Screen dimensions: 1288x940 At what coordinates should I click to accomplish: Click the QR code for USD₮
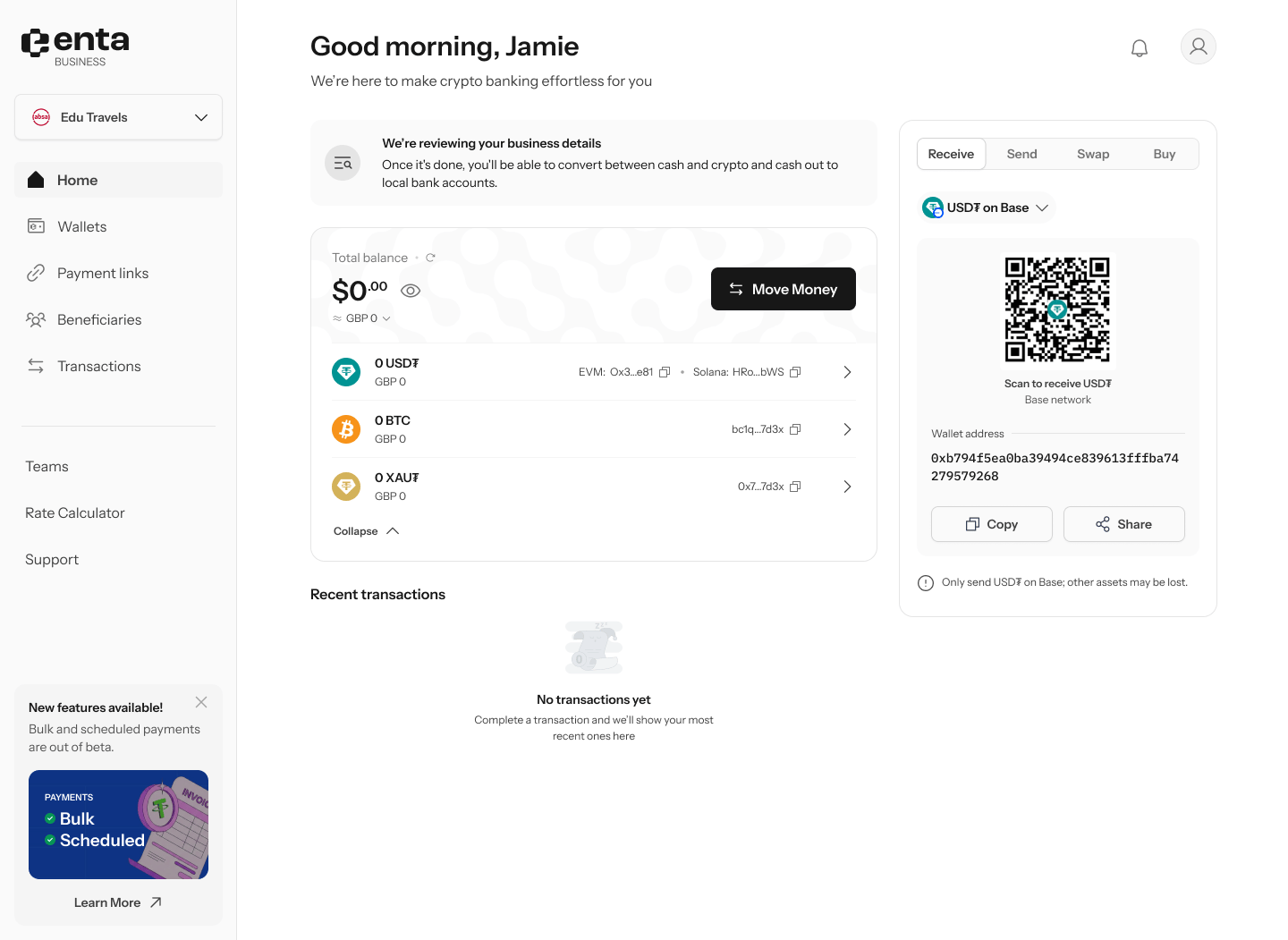pyautogui.click(x=1057, y=309)
